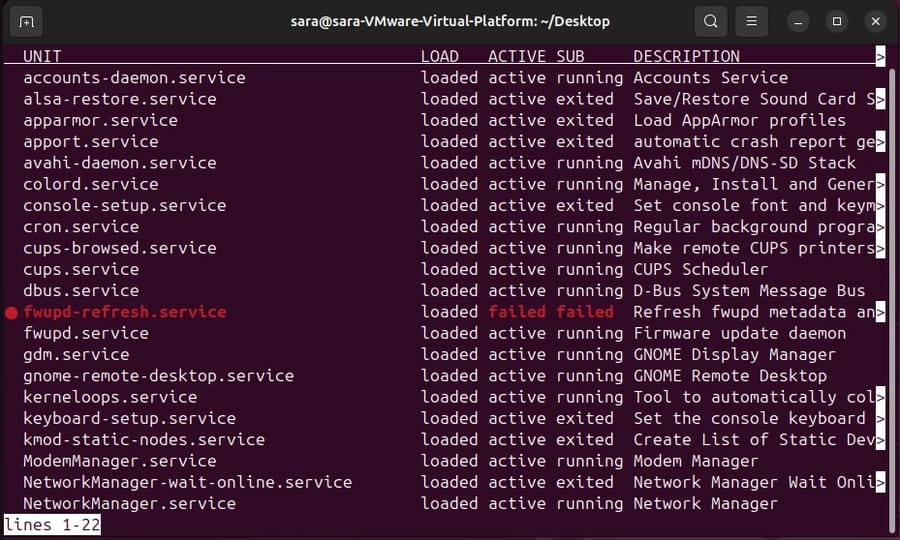The height and width of the screenshot is (540, 900).
Task: Select the fwupd-refresh.service unit name
Action: point(125,312)
